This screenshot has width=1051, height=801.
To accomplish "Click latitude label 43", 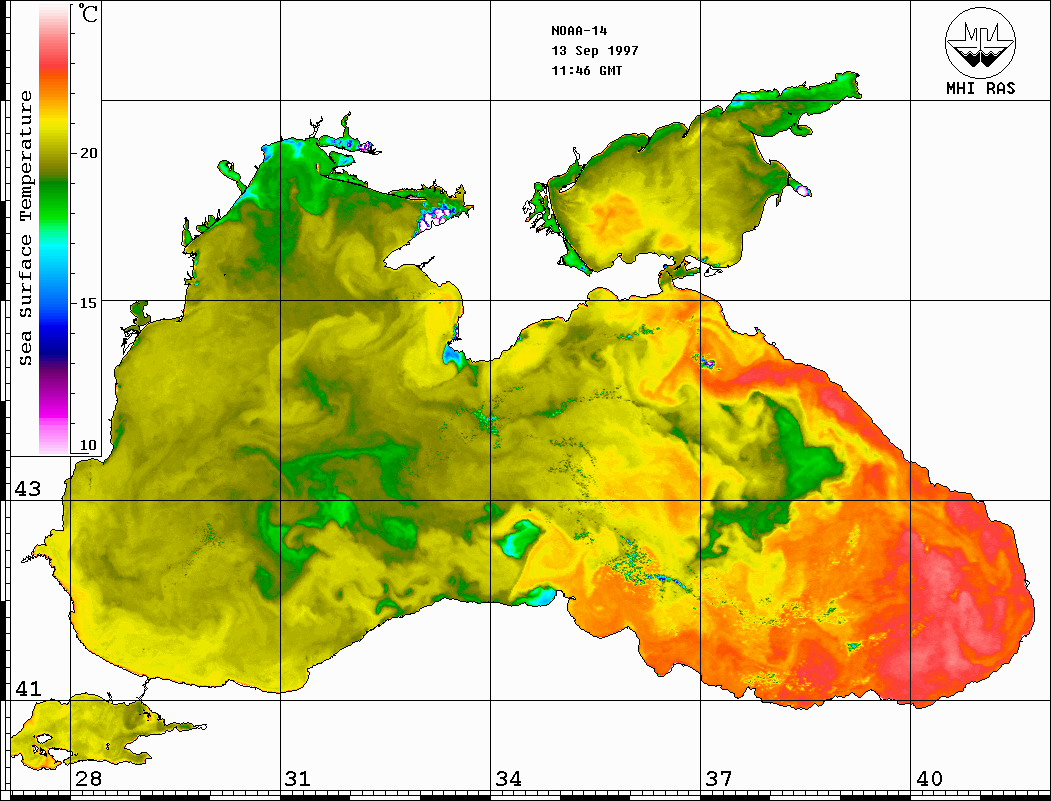I will coord(27,489).
